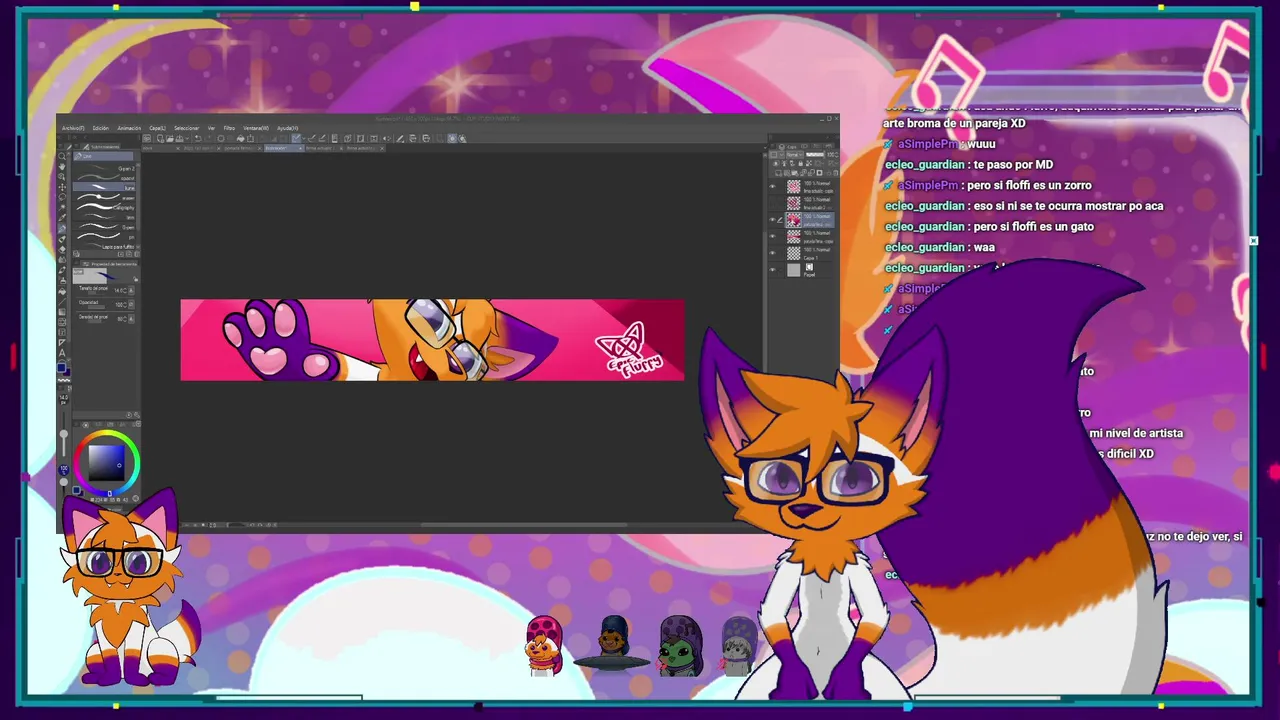Click the CLIP STUDIO launcher icon
Viewport: 1280px width, 720px height.
click(147, 138)
